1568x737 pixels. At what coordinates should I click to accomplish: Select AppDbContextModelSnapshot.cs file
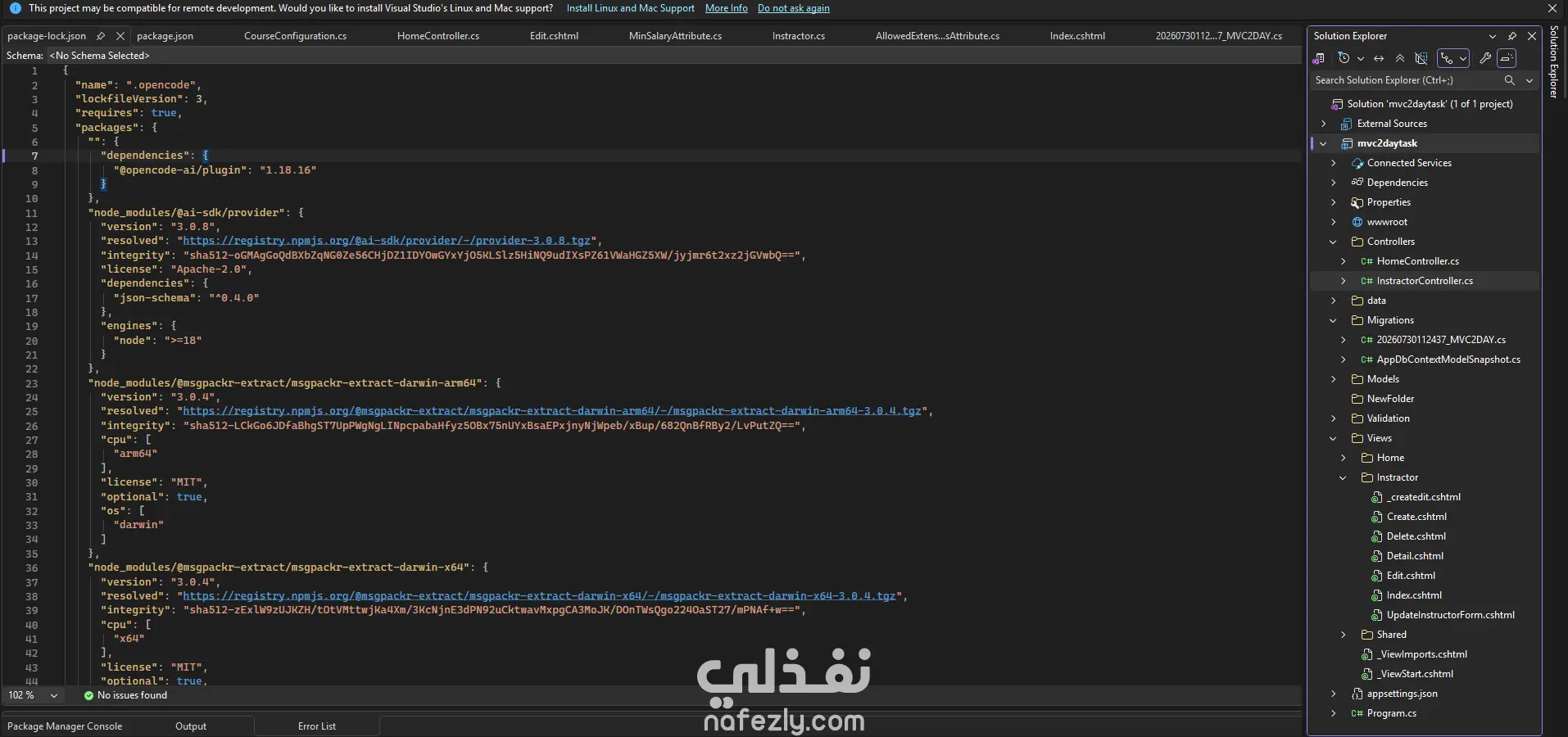pos(1448,359)
